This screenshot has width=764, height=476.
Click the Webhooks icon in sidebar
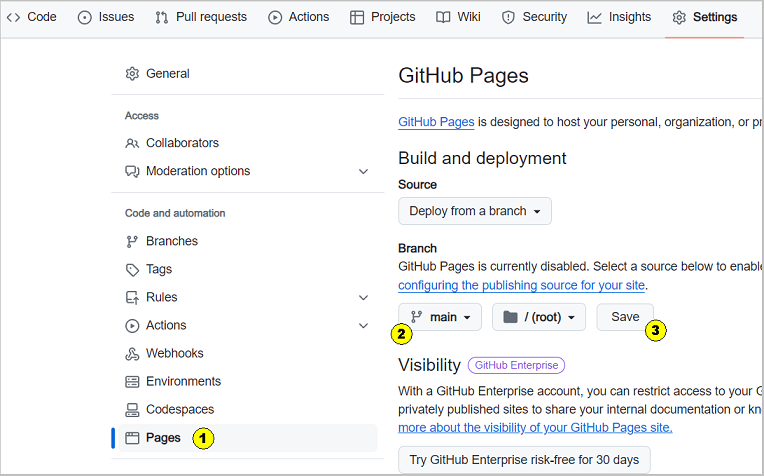(x=132, y=354)
